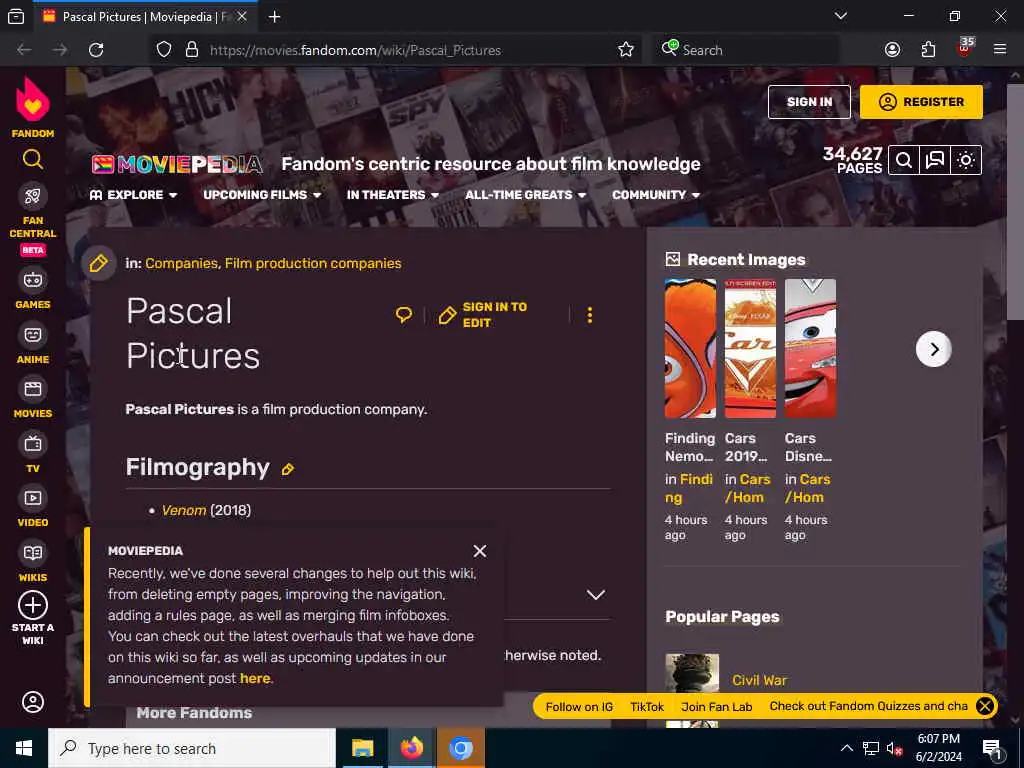Select the Pascal Pictures browser tab

[145, 17]
